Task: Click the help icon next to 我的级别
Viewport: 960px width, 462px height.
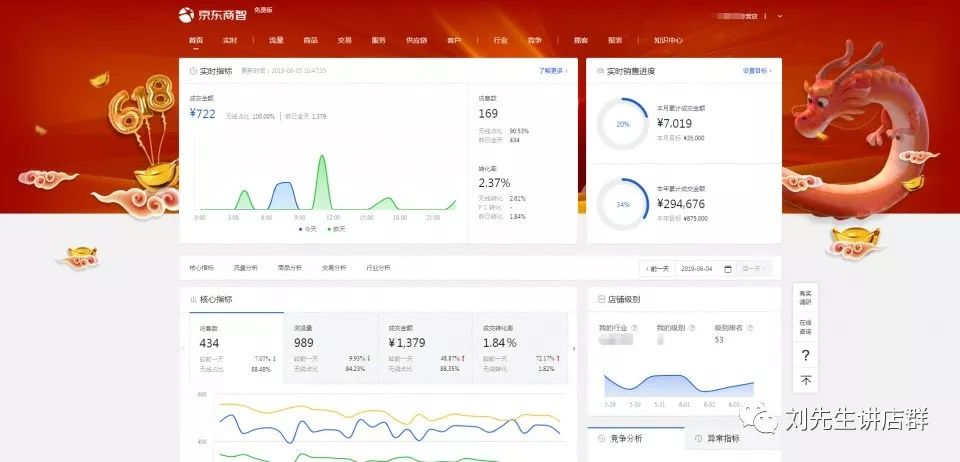Action: tap(692, 328)
